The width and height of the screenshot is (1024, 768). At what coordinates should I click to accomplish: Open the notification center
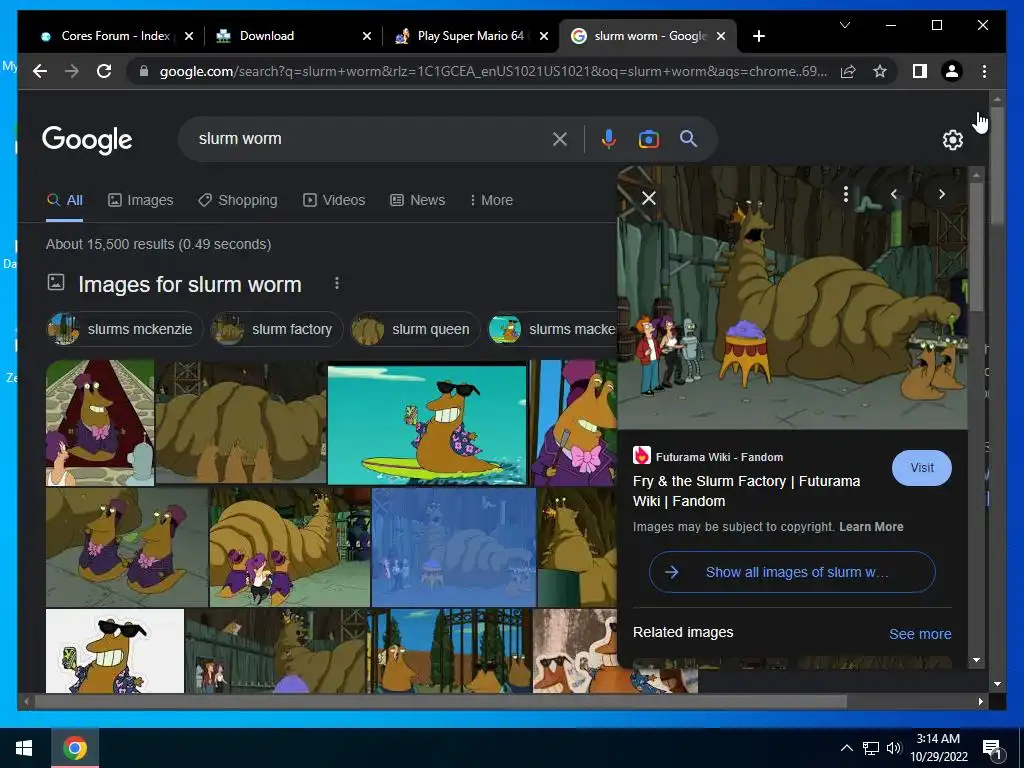coord(992,749)
